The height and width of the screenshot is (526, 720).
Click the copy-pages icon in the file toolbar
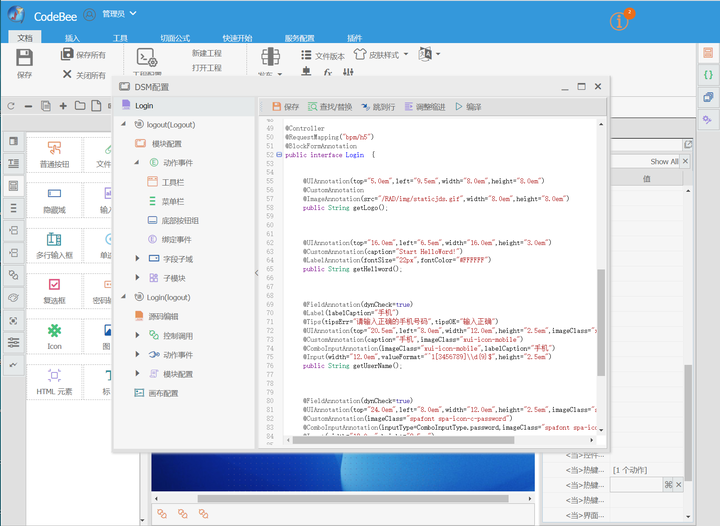(46, 106)
